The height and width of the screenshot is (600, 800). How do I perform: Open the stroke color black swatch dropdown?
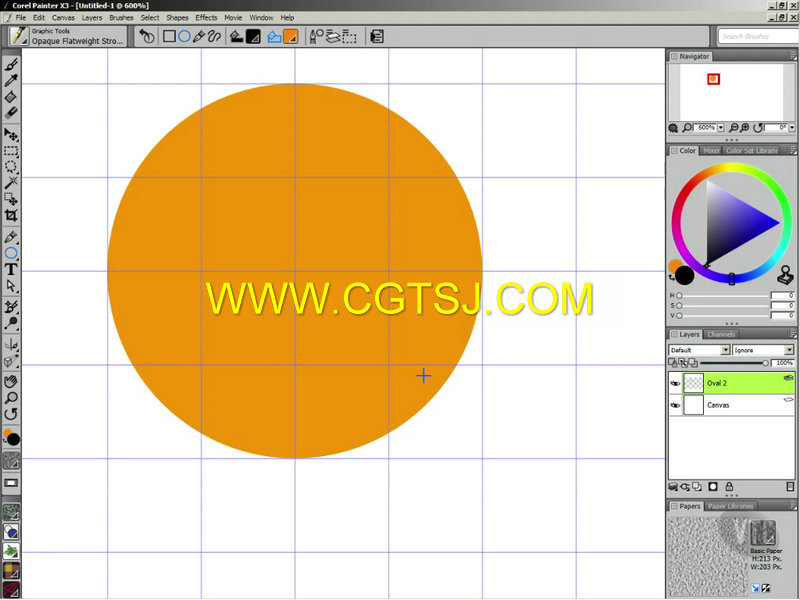point(254,37)
